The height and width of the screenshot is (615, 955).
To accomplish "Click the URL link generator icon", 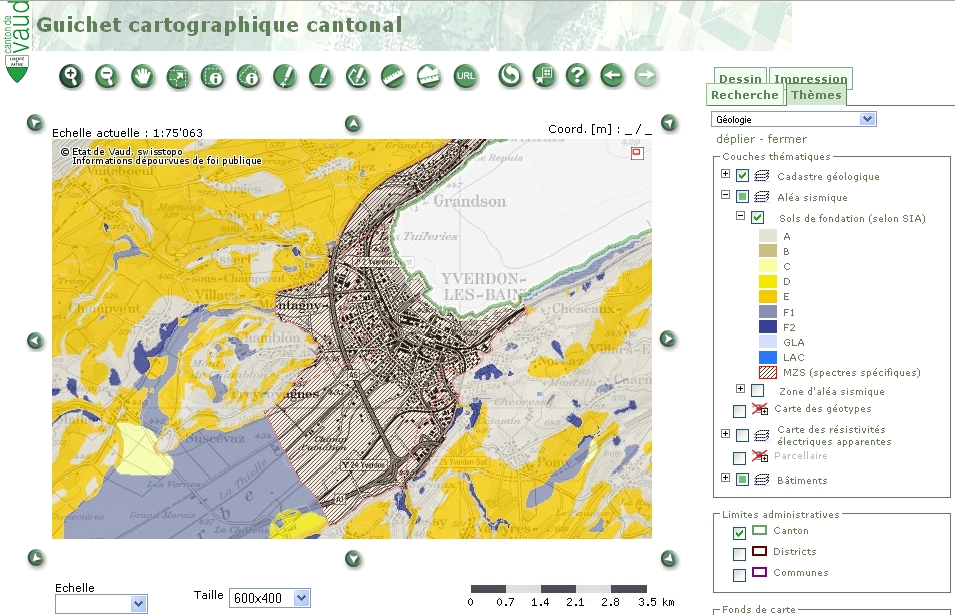I will [465, 76].
